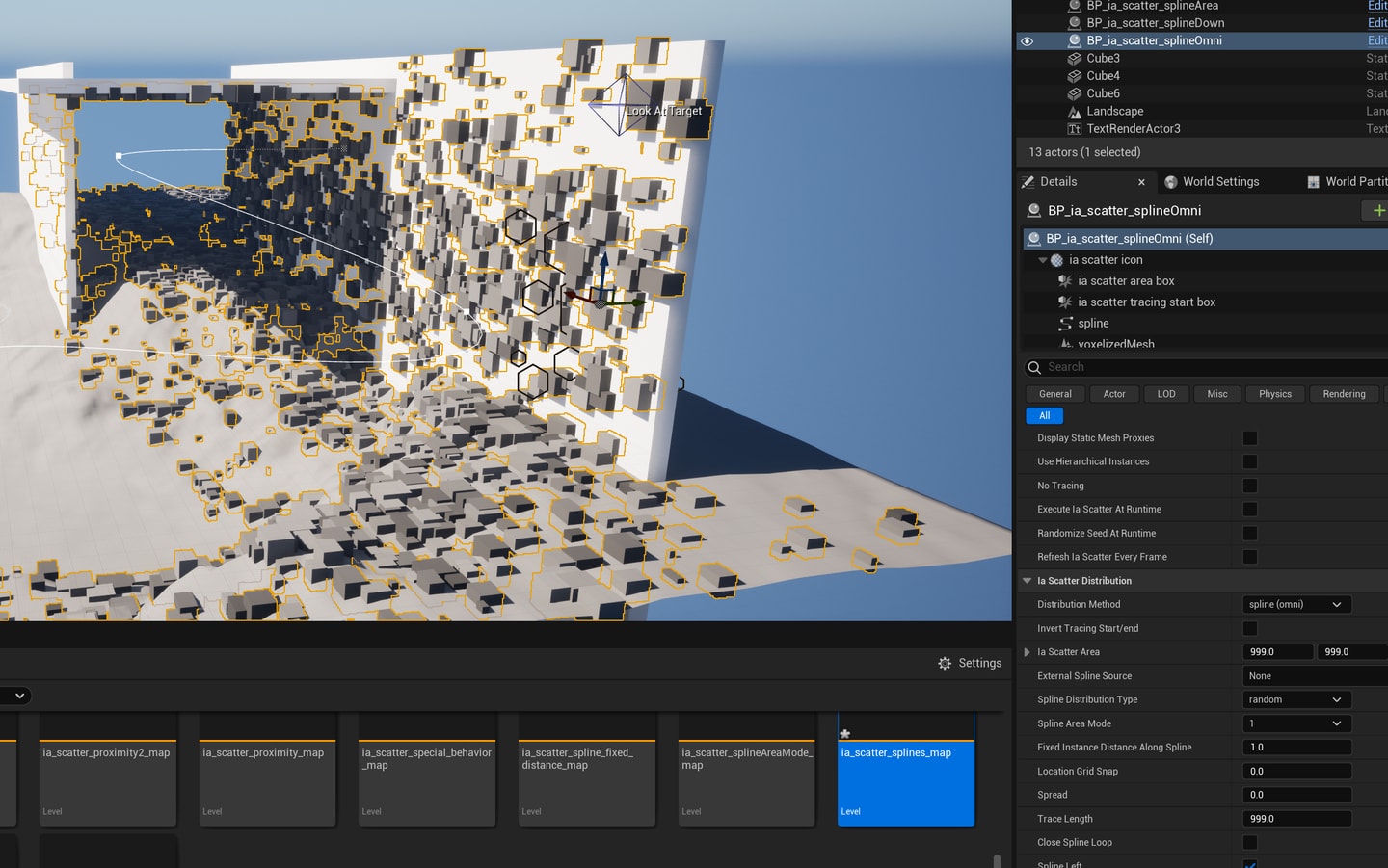Viewport: 1388px width, 868px height.
Task: Collapse ia scatter icon component tree
Action: 1043,260
